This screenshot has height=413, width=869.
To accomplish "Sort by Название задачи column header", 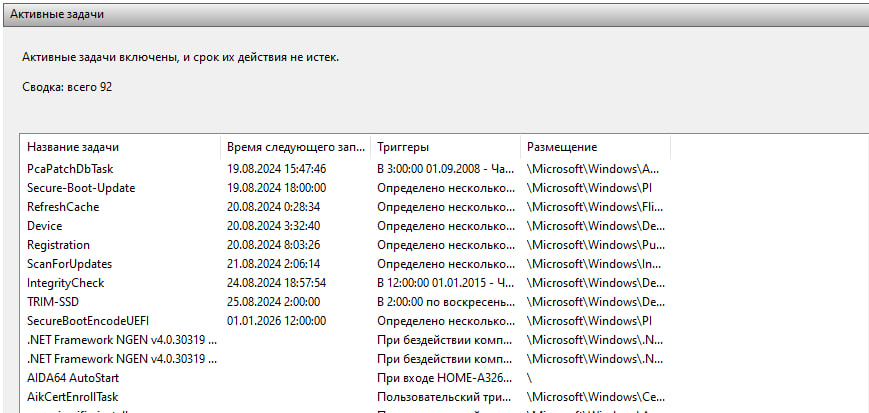I will 72,147.
